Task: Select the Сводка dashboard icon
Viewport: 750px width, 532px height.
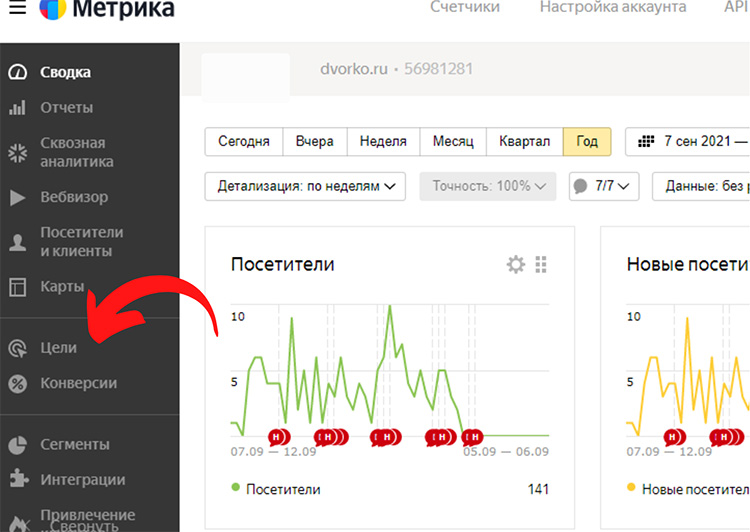Action: pos(18,72)
